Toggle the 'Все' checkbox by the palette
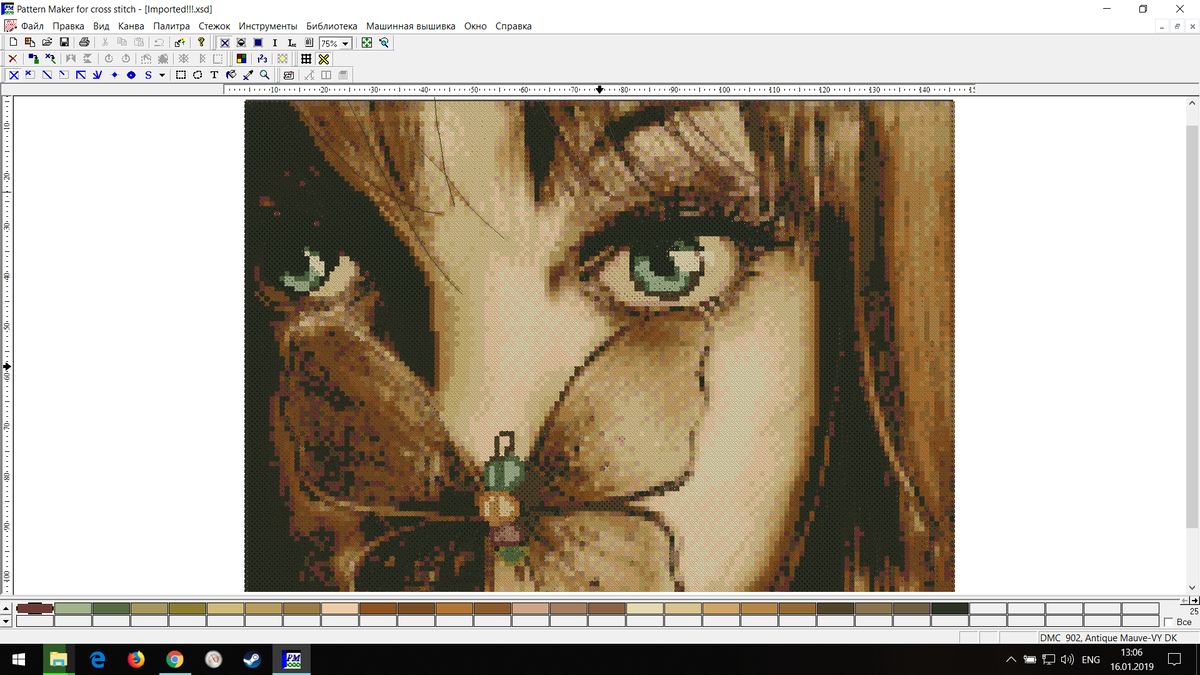This screenshot has height=675, width=1200. tap(1169, 622)
